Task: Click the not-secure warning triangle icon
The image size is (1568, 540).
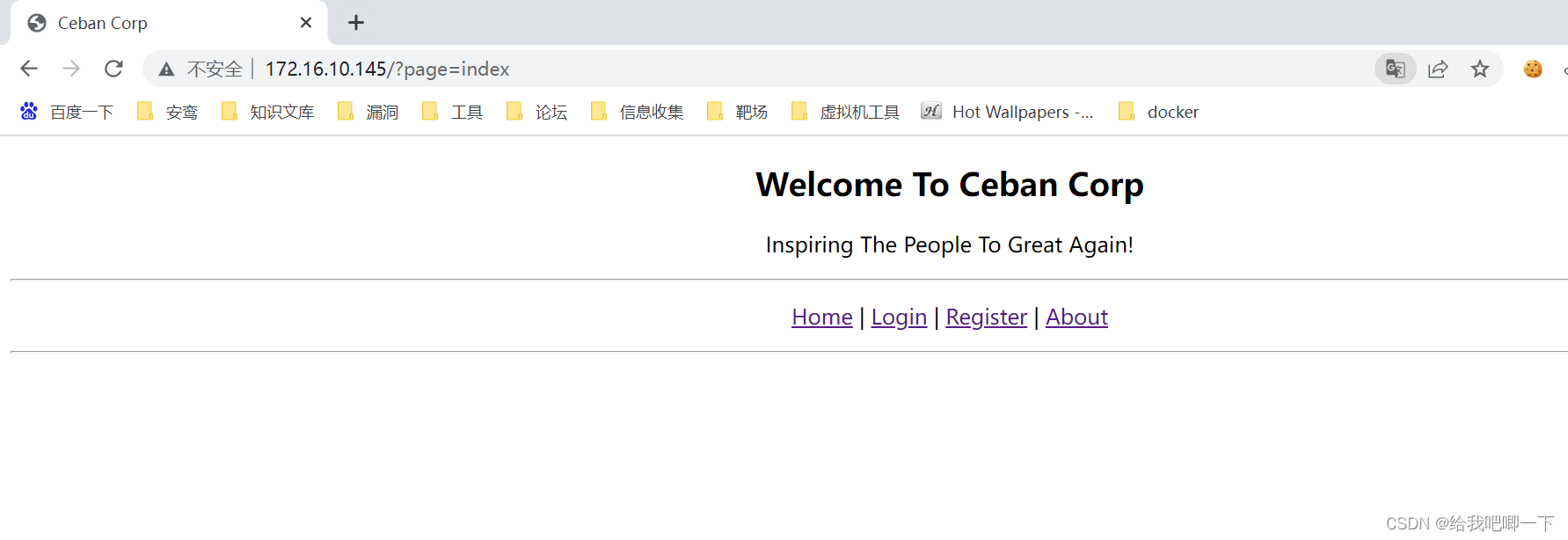Action: tap(166, 69)
